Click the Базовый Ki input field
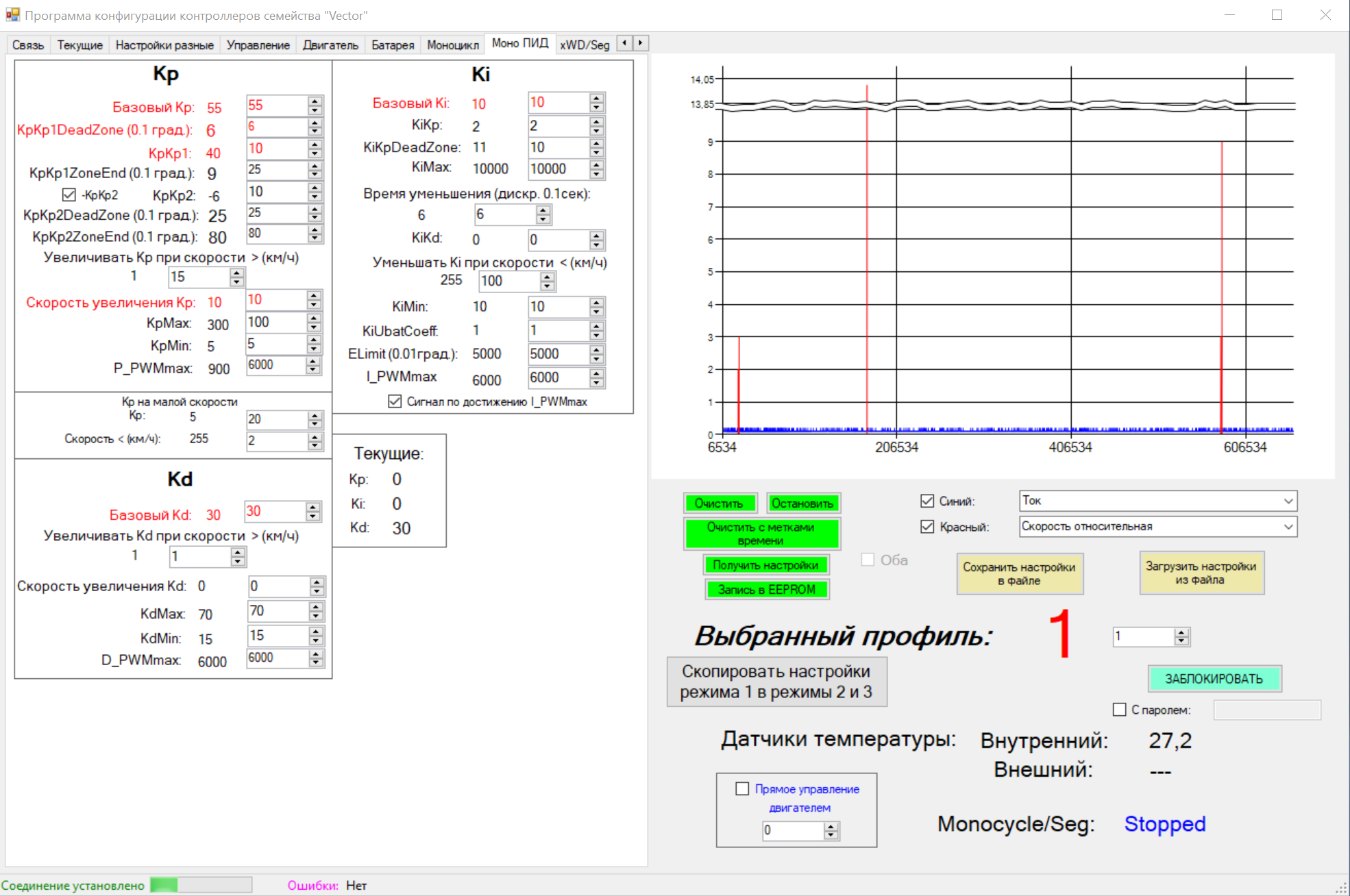The image size is (1350, 896). pos(559,103)
